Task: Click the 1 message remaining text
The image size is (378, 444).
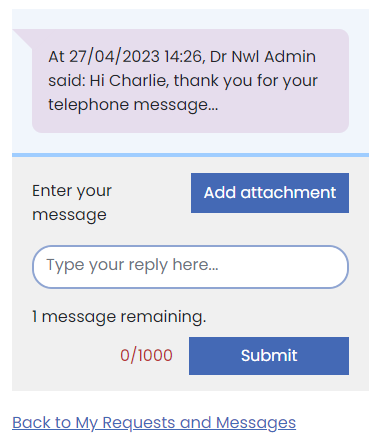Action: pyautogui.click(x=119, y=317)
